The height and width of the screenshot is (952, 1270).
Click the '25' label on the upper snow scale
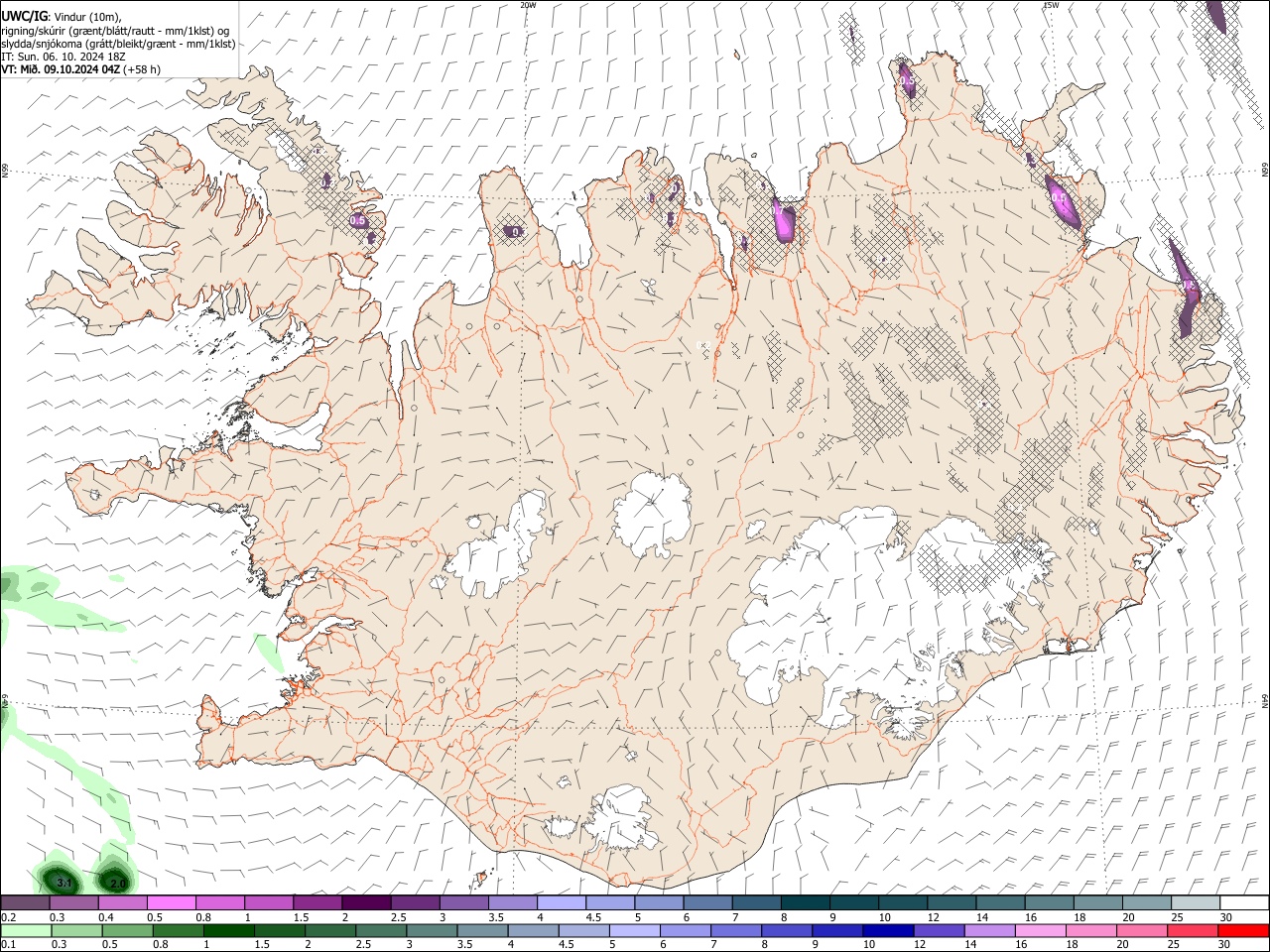click(x=1177, y=917)
